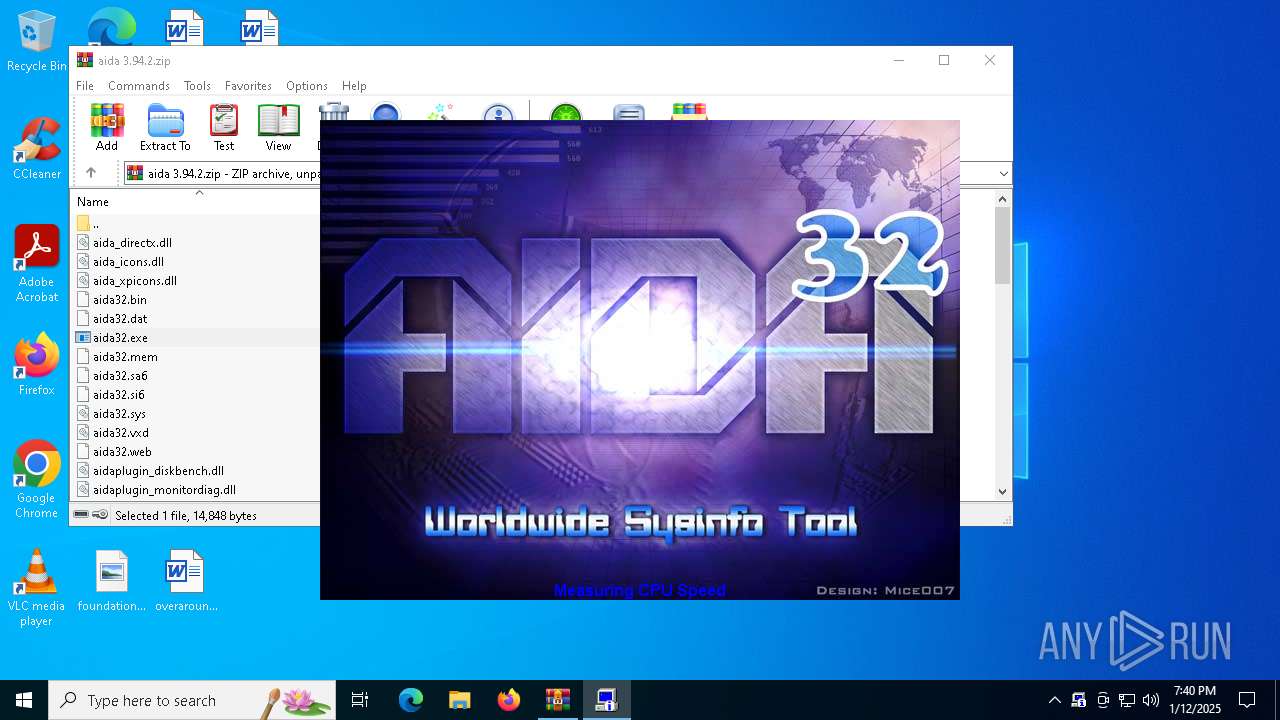Open Firefox desktop shortcut

point(37,365)
